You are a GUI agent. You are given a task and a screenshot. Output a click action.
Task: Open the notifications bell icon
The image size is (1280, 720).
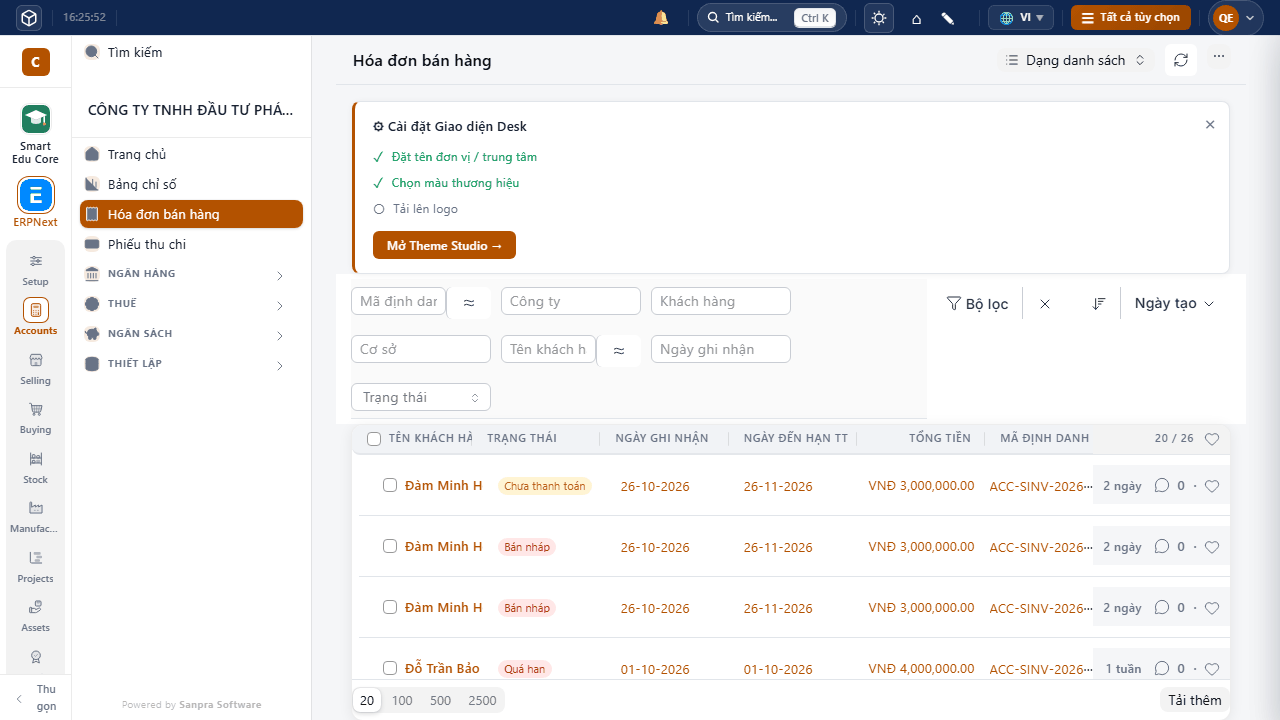661,18
